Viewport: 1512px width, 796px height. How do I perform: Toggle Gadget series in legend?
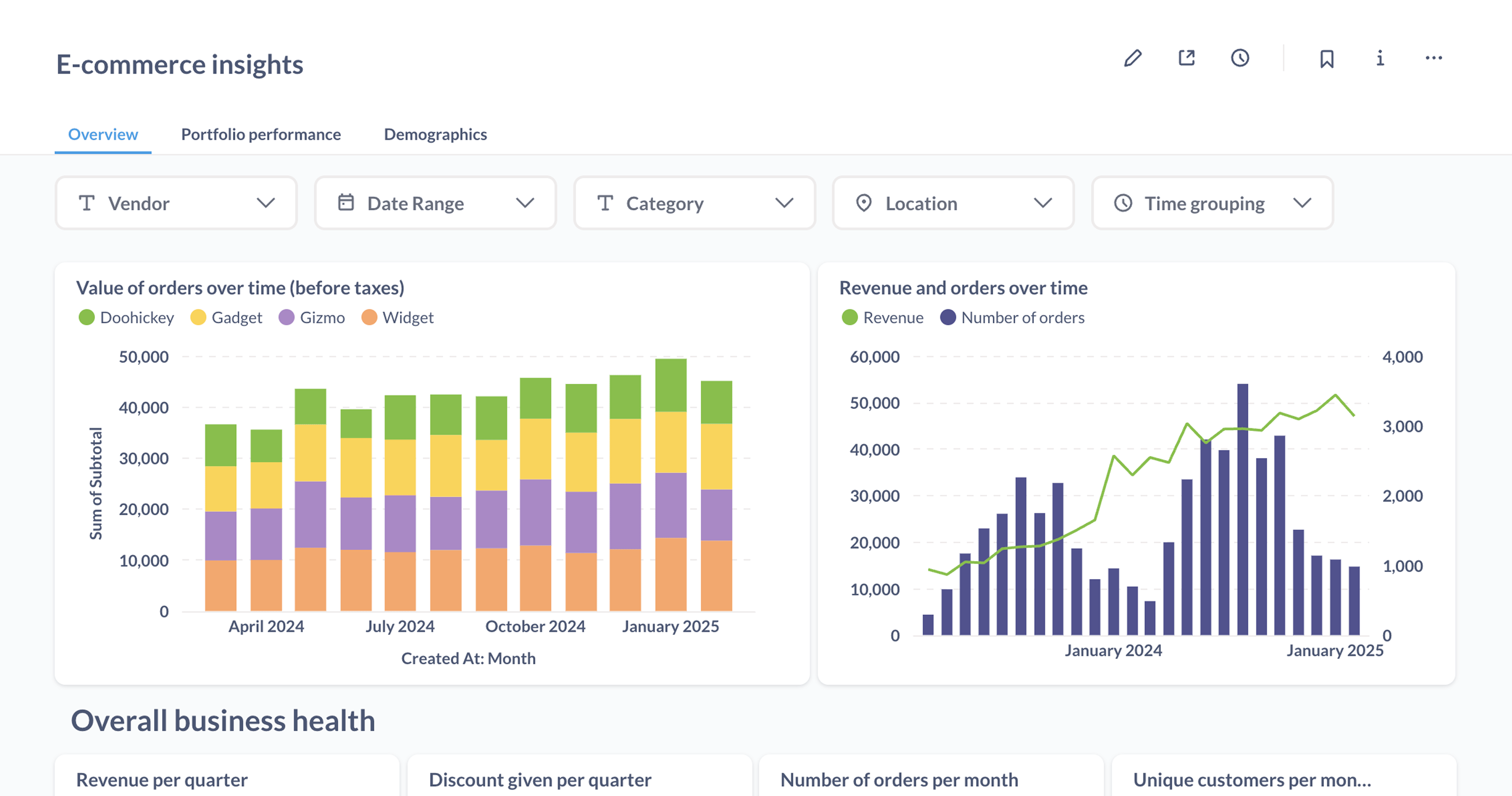227,318
